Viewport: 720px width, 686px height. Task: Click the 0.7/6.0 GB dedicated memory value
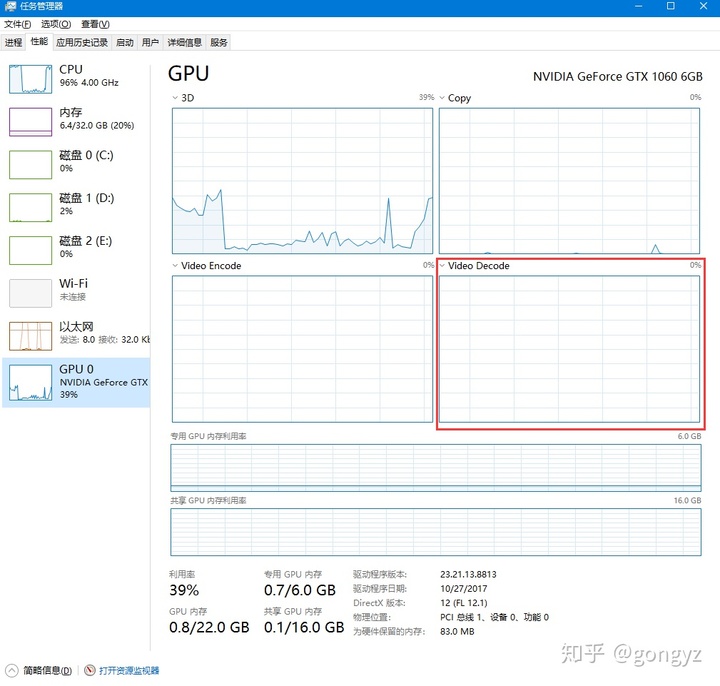[x=300, y=590]
